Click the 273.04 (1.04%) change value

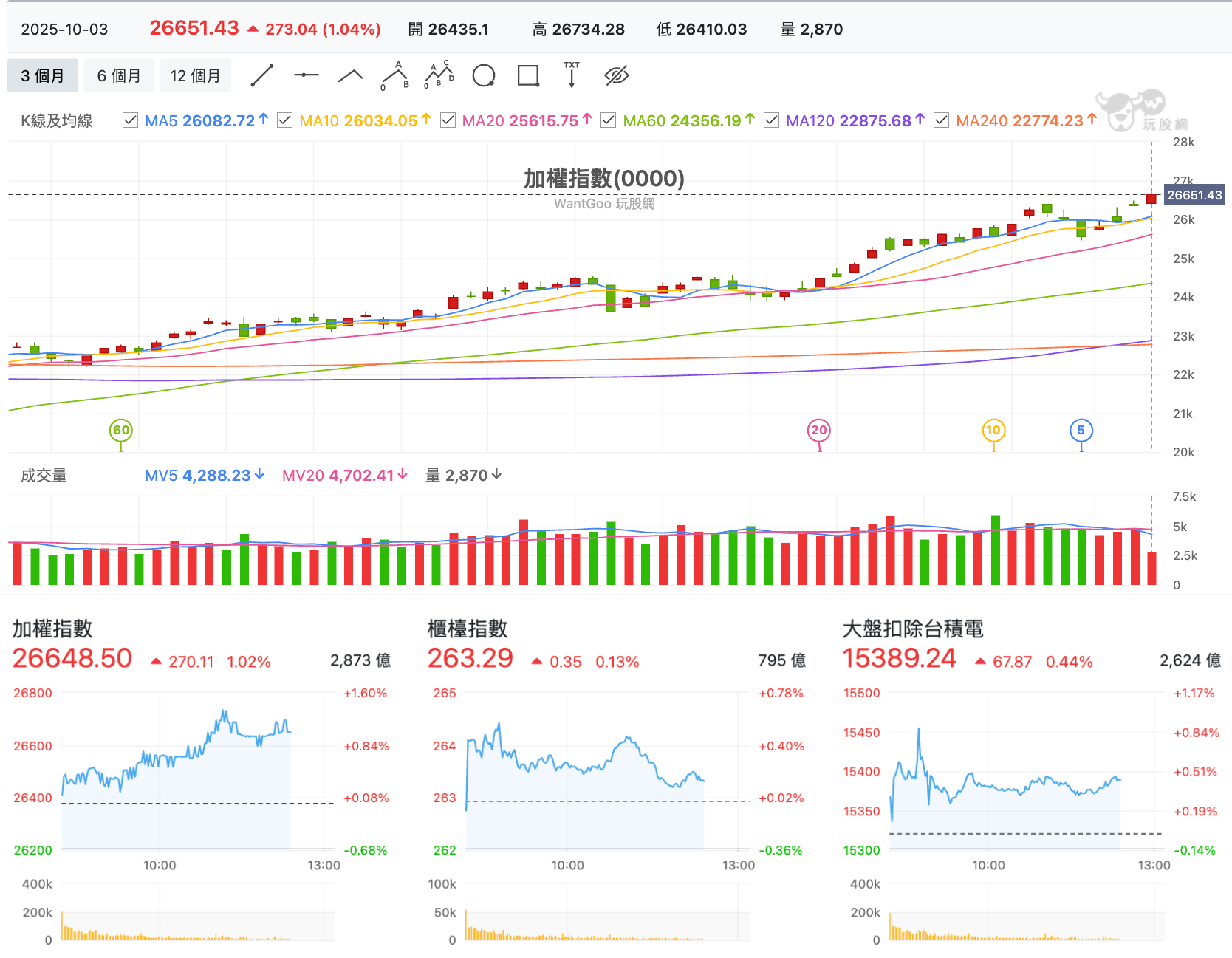tap(323, 30)
